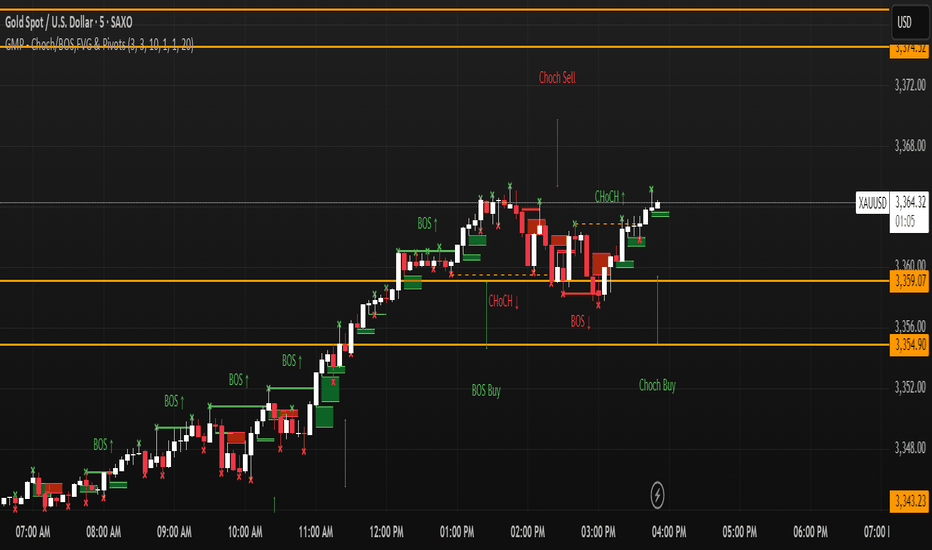Click the 04:00 PM time axis marker
The image size is (932, 550).
tap(669, 532)
